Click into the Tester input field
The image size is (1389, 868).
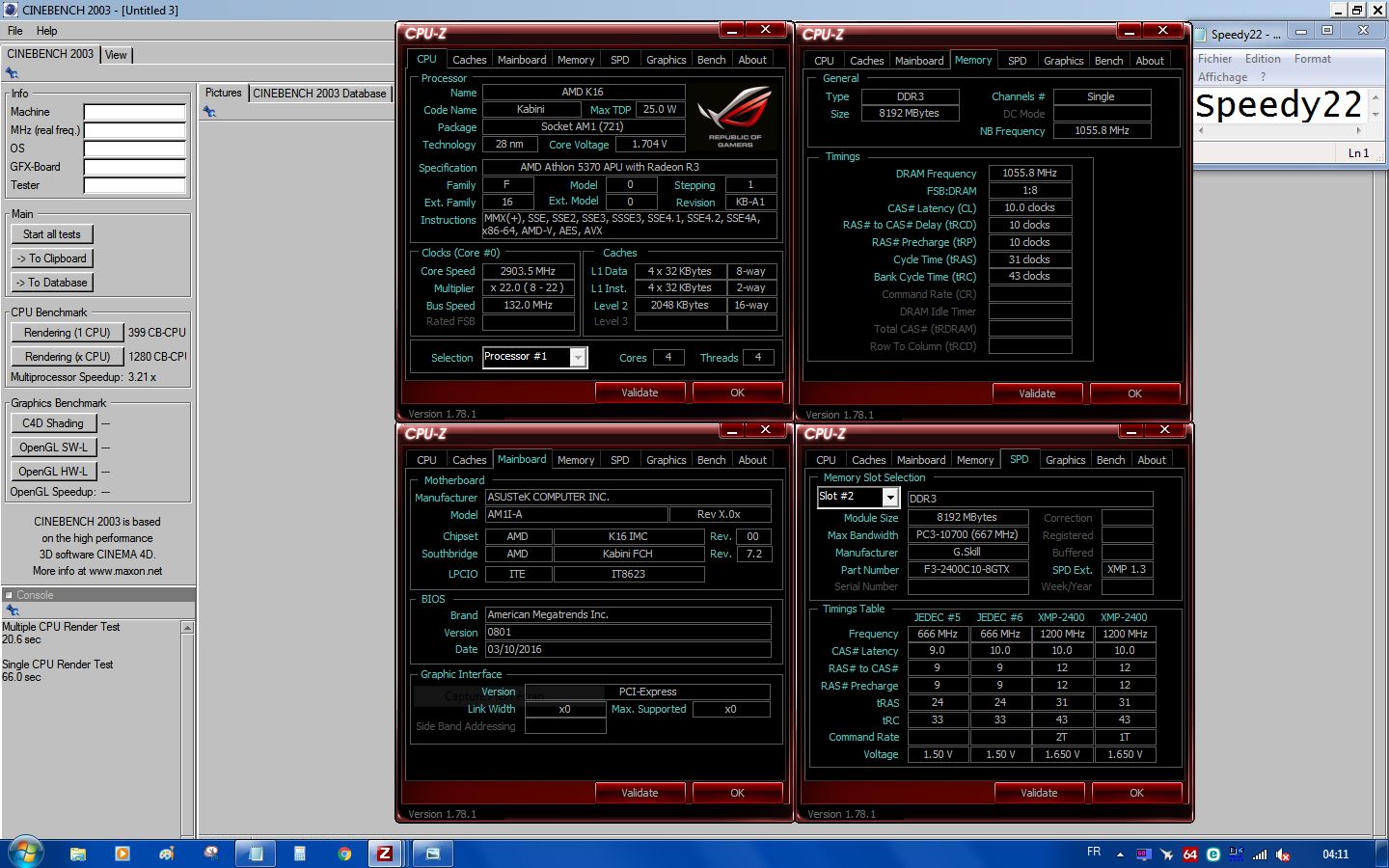coord(134,185)
